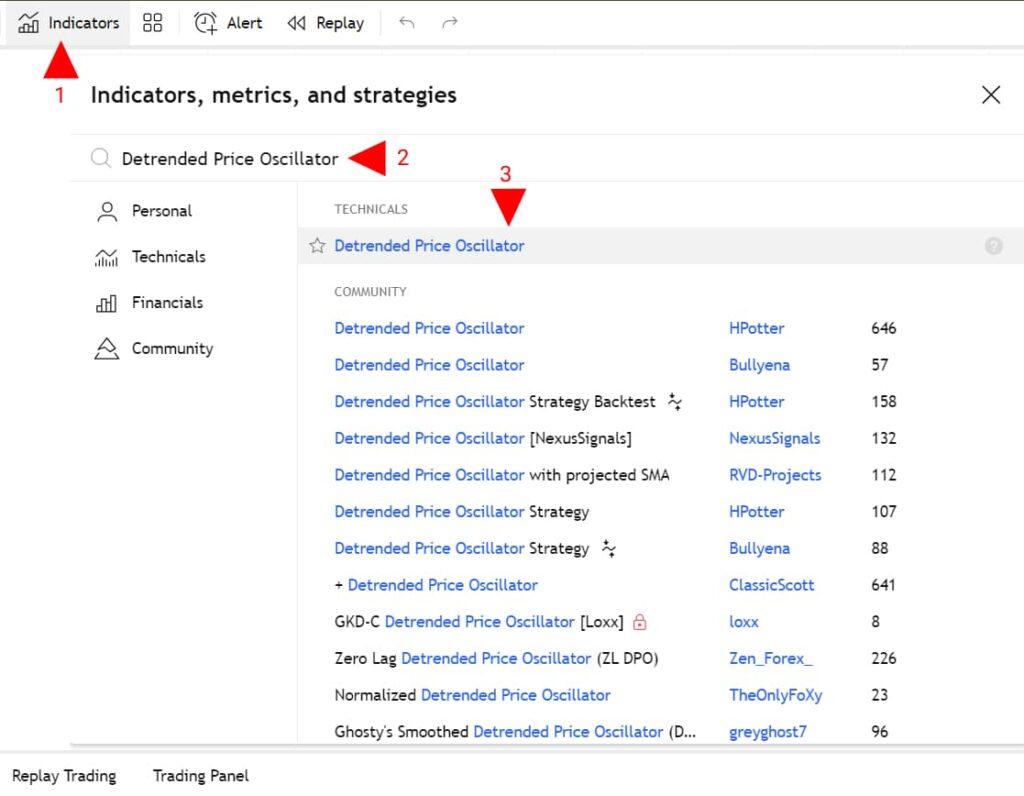
Task: Favorite Detrended Price Oscillator with star
Action: 317,246
